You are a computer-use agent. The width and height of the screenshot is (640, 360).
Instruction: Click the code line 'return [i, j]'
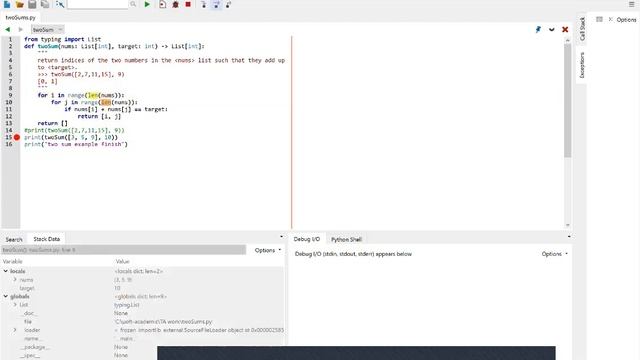[99, 116]
